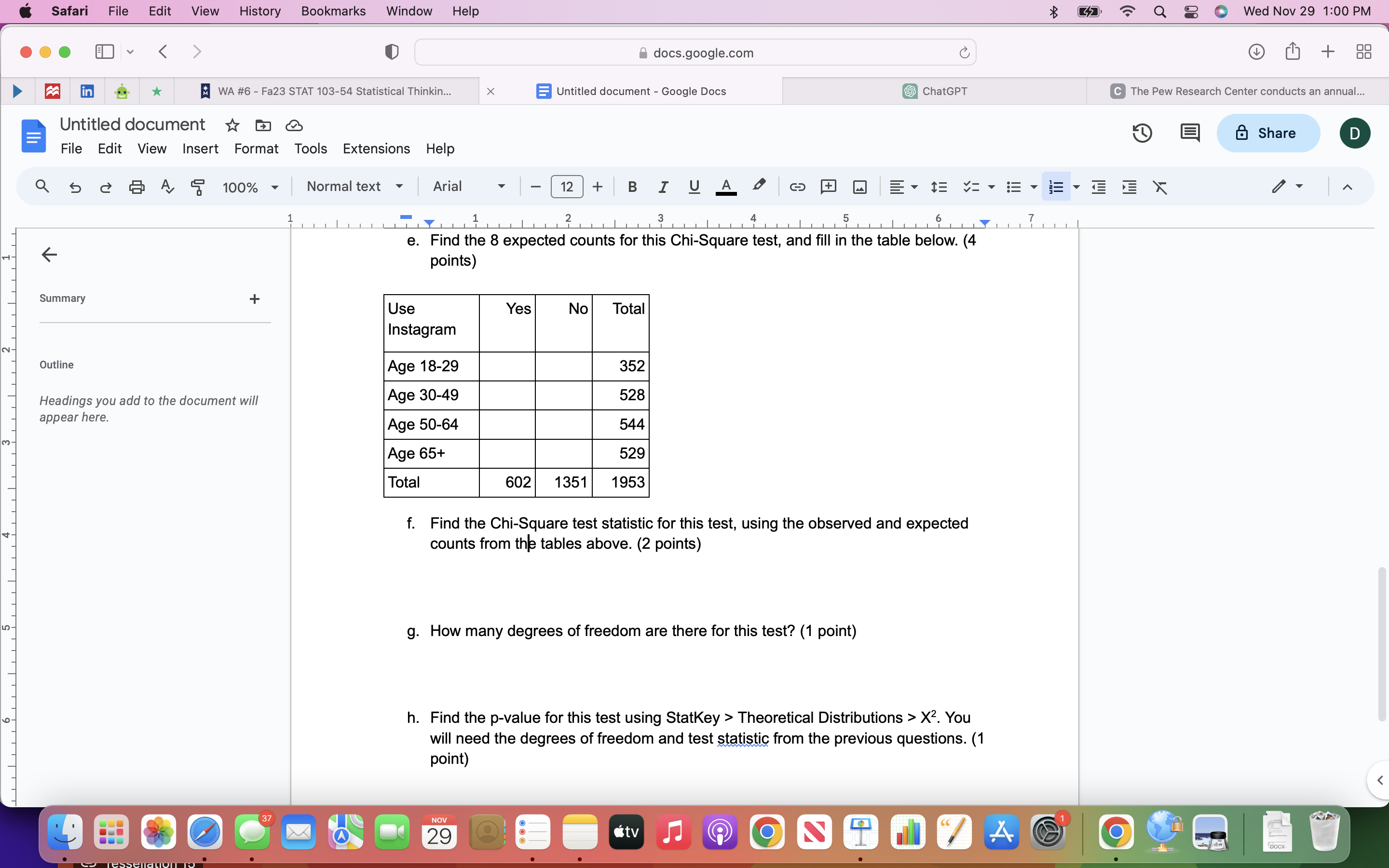
Task: Toggle underline formatting
Action: point(694,187)
